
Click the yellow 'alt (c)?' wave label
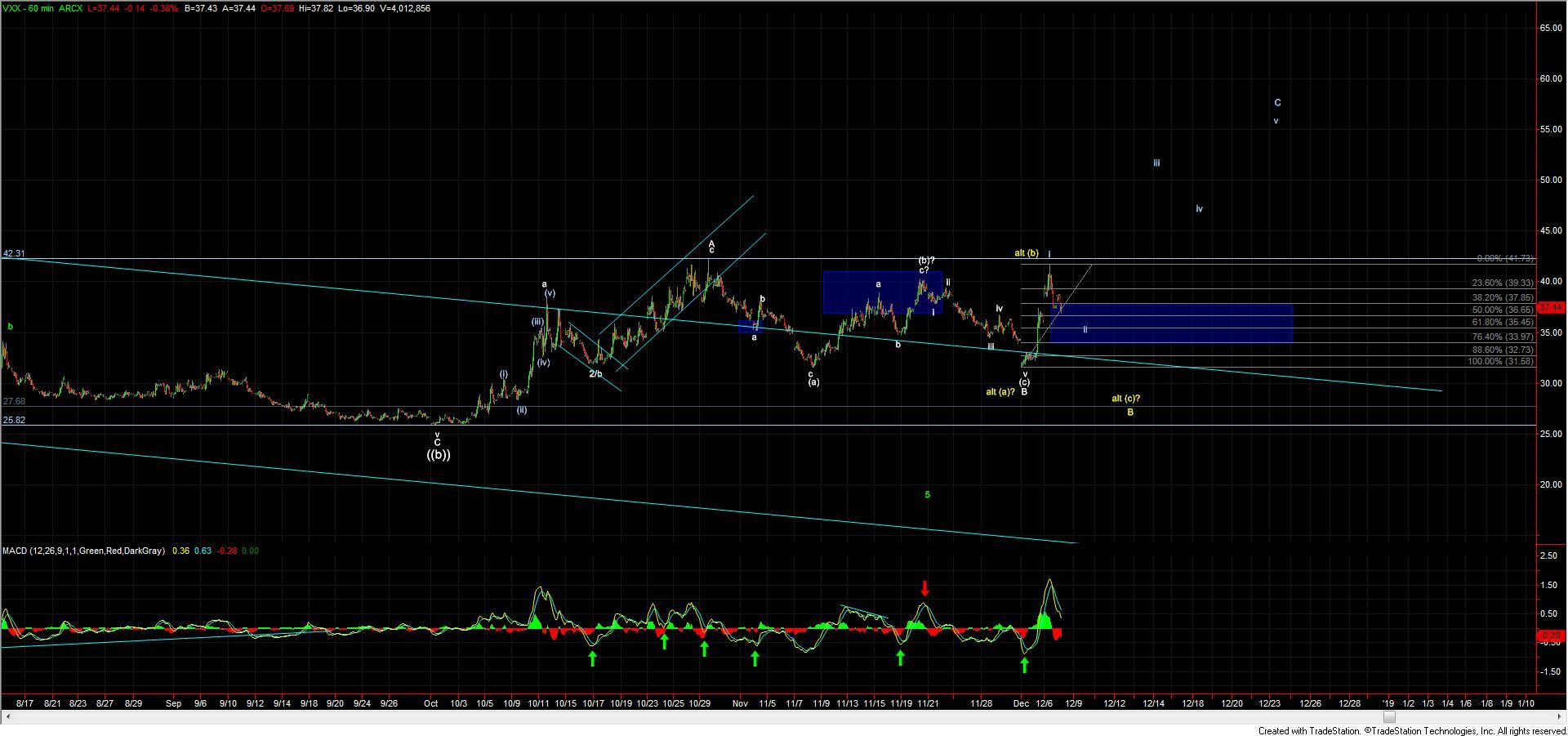(1126, 399)
